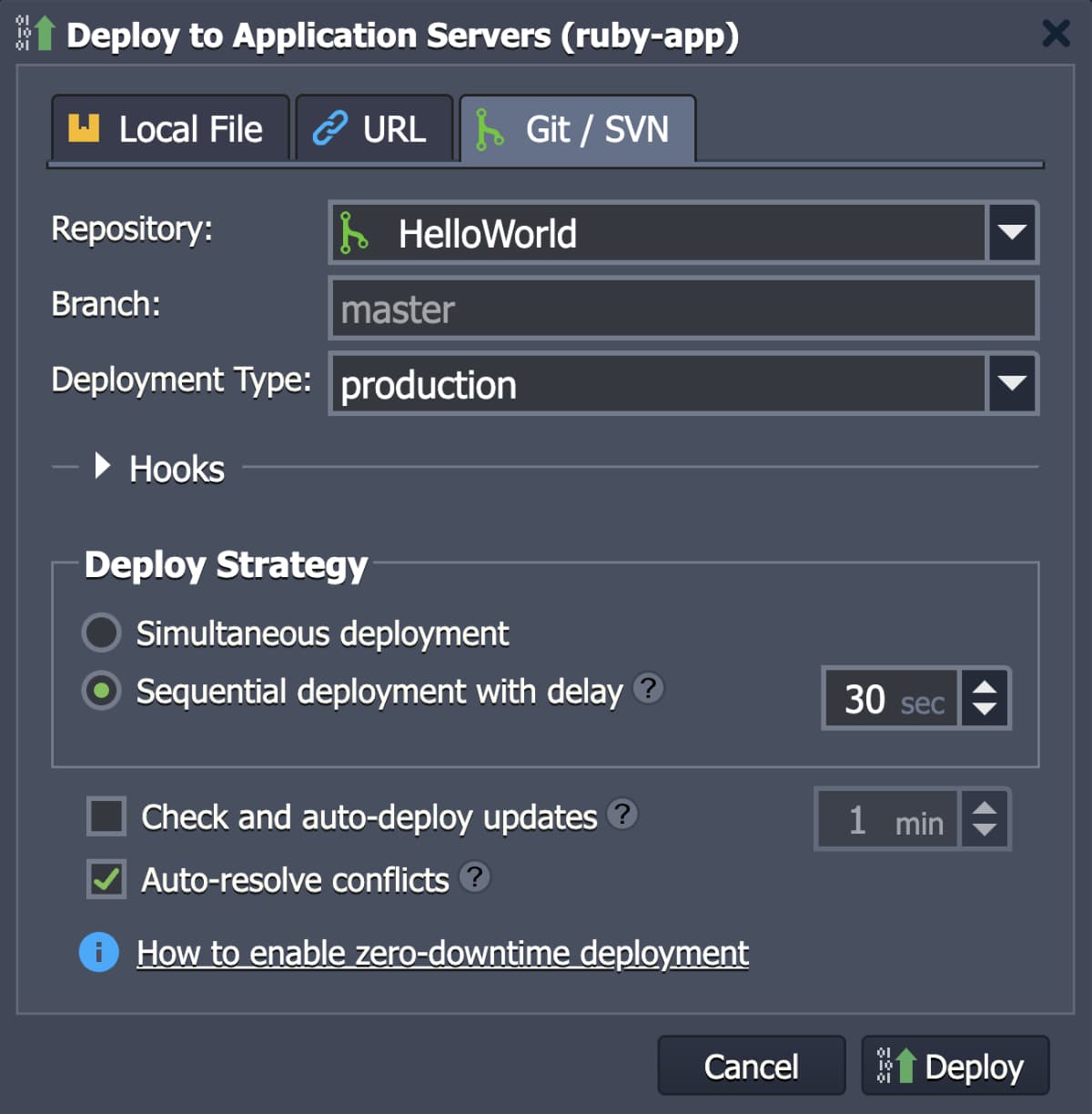Enable Check and auto-deploy updates checkbox
Viewport: 1092px width, 1114px height.
click(x=106, y=816)
